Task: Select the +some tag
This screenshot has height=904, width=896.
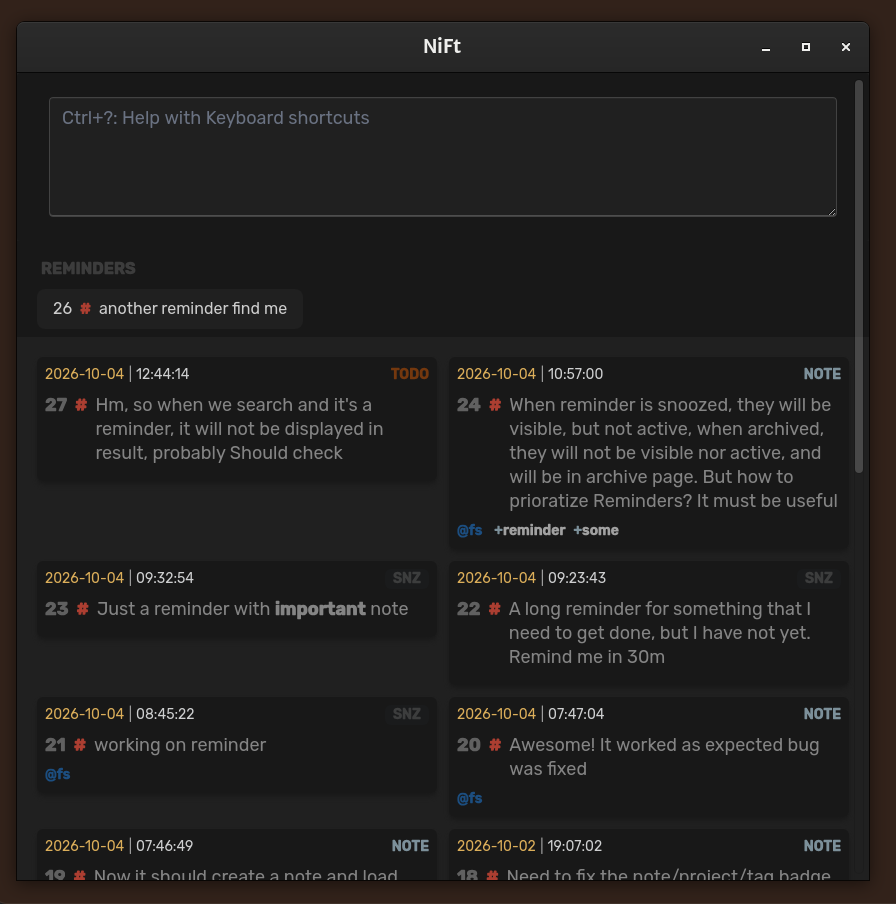Action: [596, 530]
